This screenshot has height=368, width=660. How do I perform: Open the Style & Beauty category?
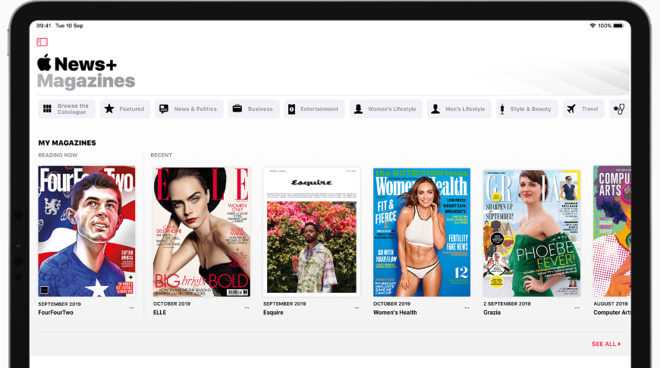(527, 109)
